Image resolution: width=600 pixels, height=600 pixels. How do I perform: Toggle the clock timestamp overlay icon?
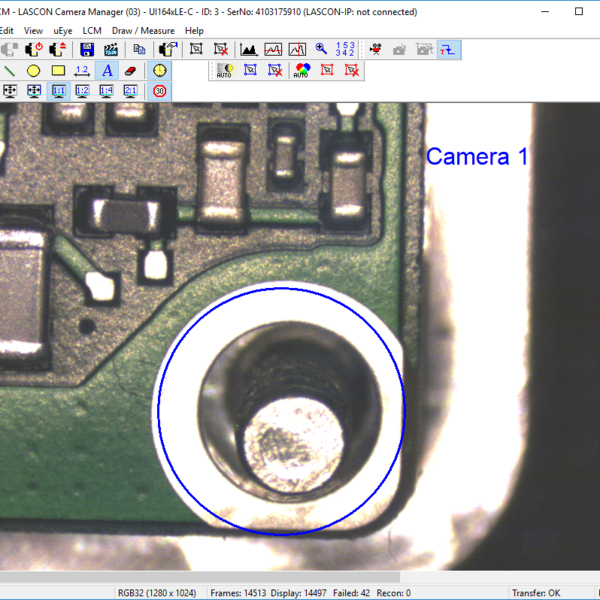pyautogui.click(x=160, y=71)
